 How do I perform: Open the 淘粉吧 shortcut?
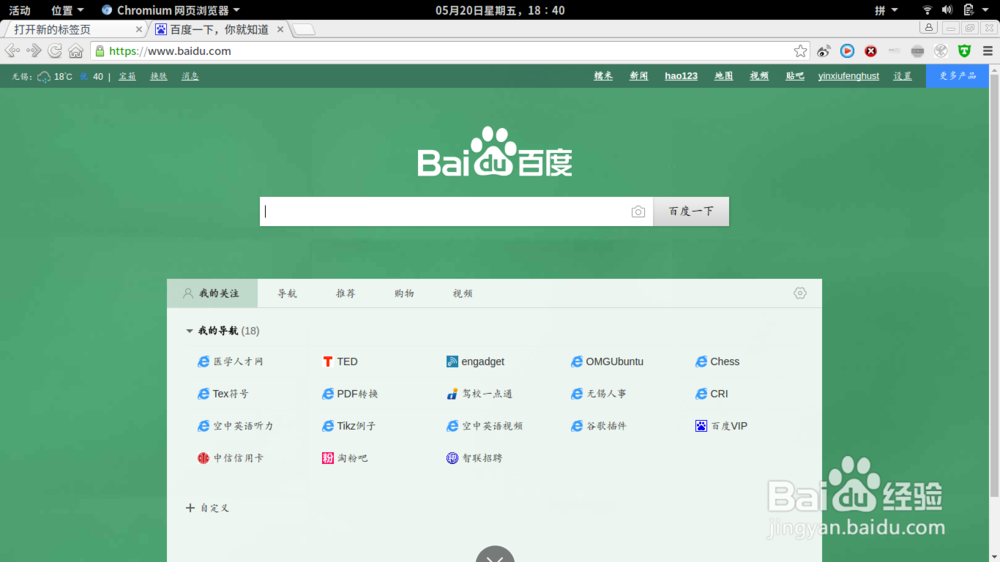(x=344, y=458)
